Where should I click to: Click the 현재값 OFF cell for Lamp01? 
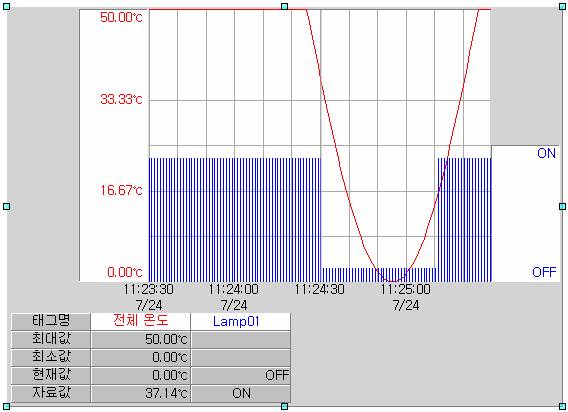[241, 375]
